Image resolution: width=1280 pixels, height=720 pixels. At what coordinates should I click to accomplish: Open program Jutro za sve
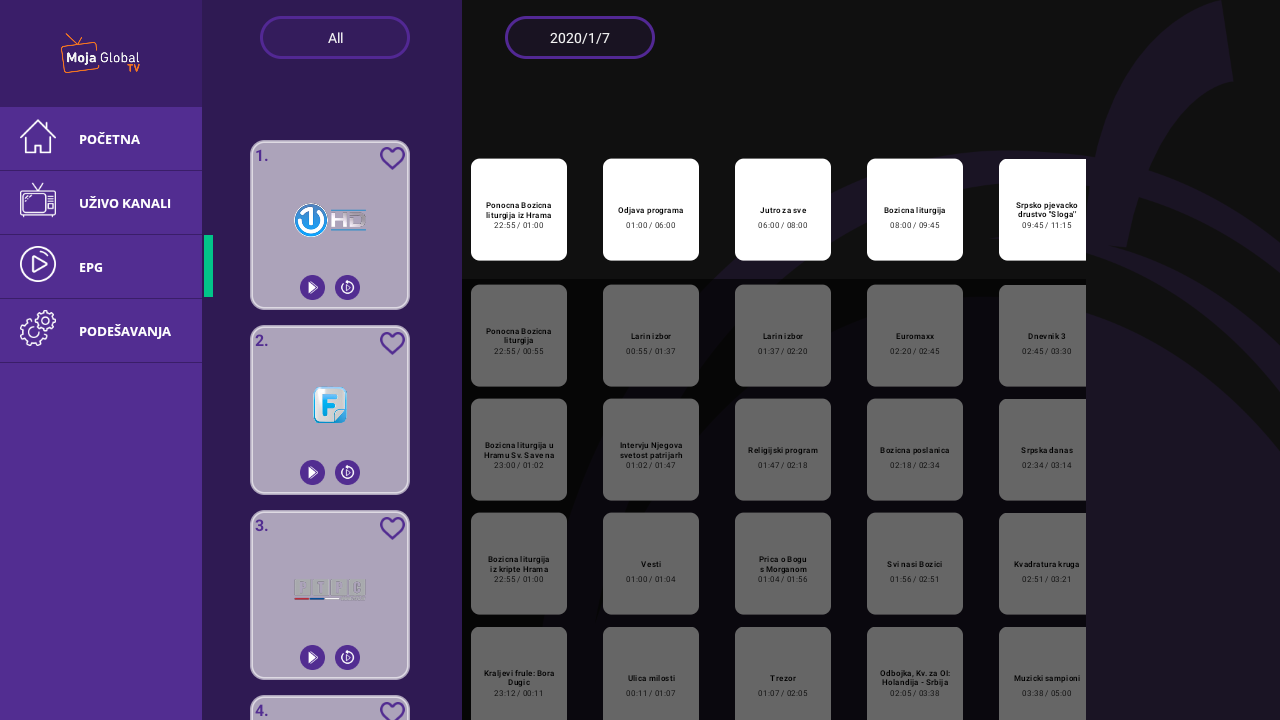click(783, 210)
